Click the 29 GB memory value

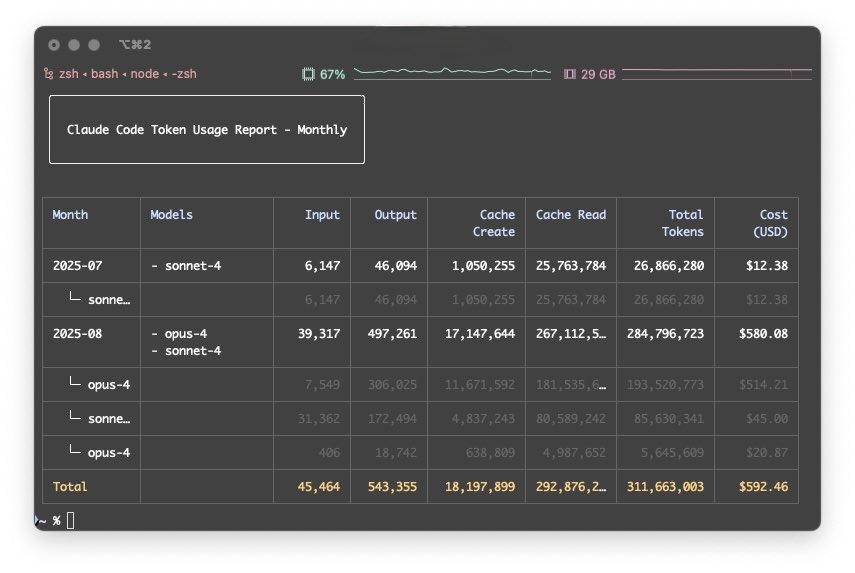click(598, 74)
